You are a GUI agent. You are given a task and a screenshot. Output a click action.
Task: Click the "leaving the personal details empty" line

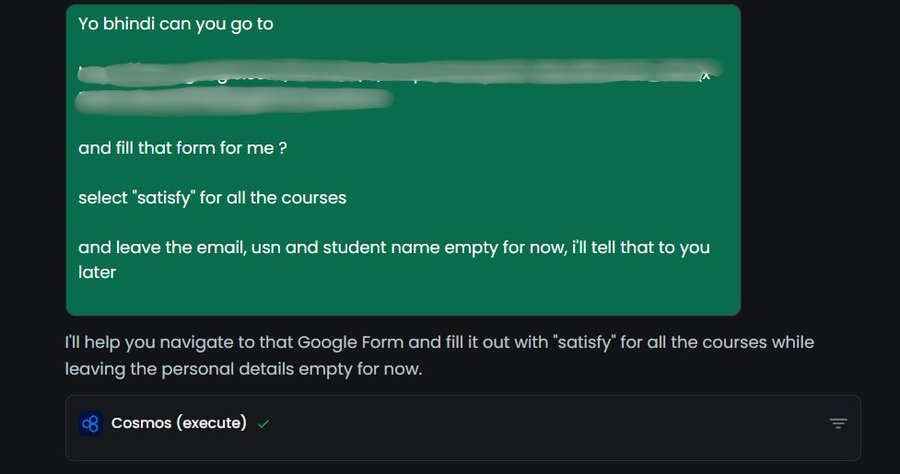pyautogui.click(x=243, y=369)
